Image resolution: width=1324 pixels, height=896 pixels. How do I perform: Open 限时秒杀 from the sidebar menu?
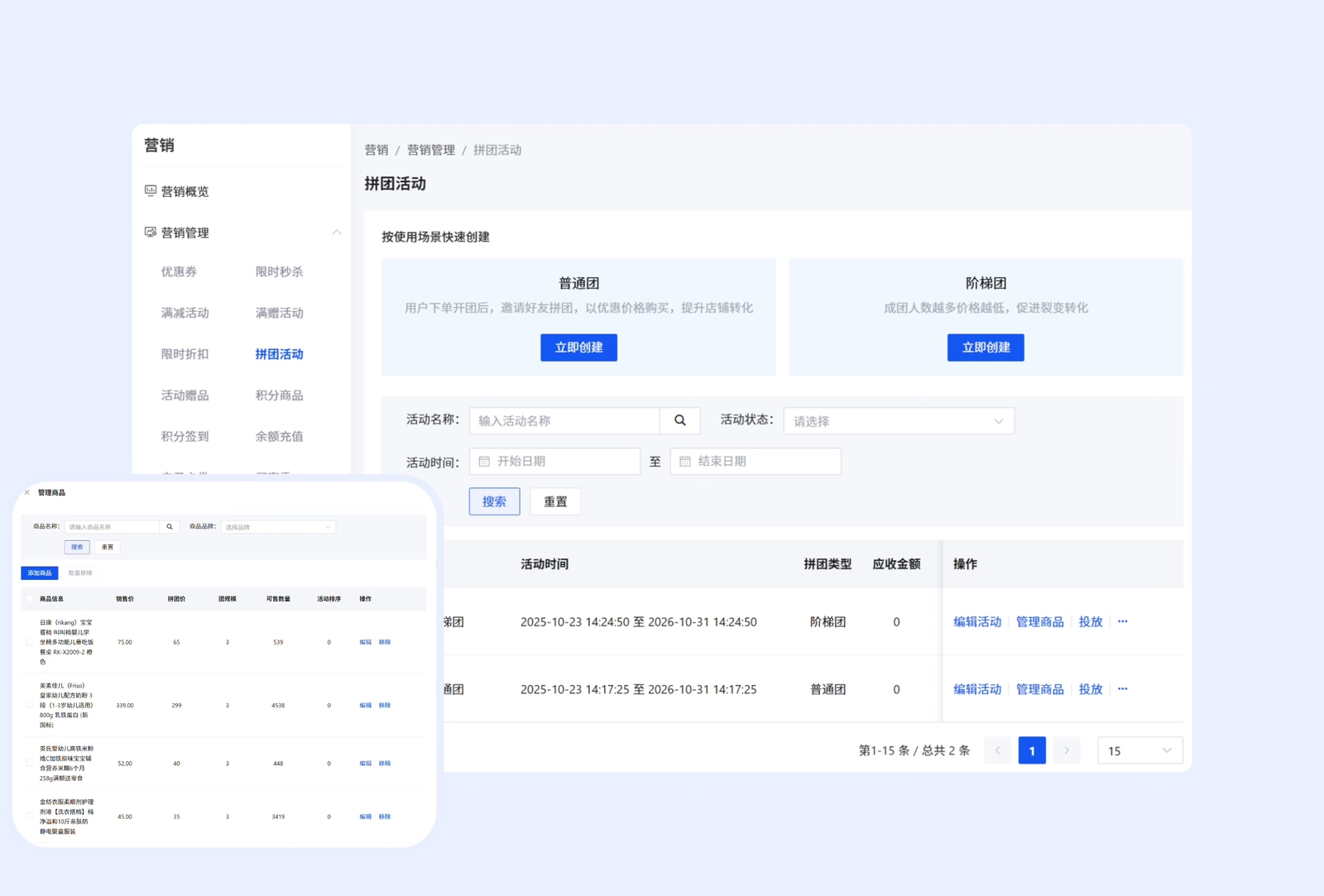click(279, 271)
